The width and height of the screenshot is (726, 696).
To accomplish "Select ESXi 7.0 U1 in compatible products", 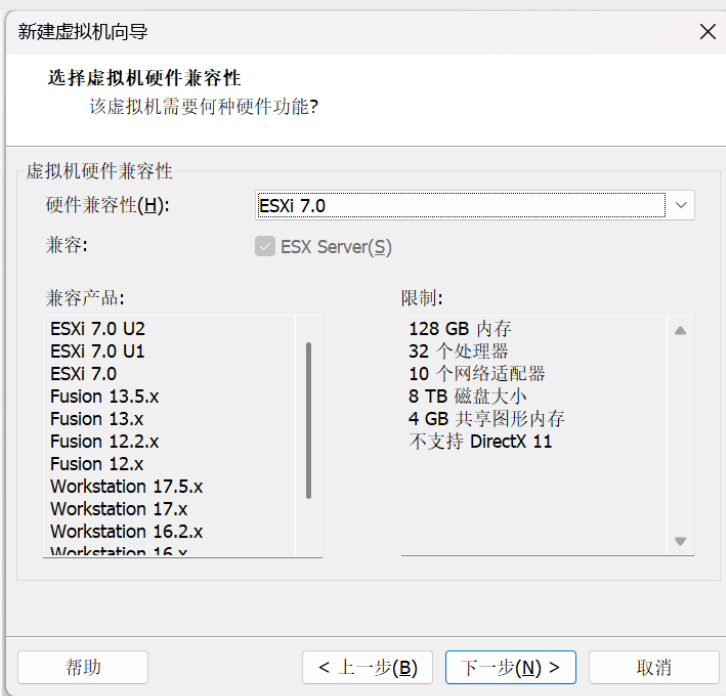I will (97, 351).
